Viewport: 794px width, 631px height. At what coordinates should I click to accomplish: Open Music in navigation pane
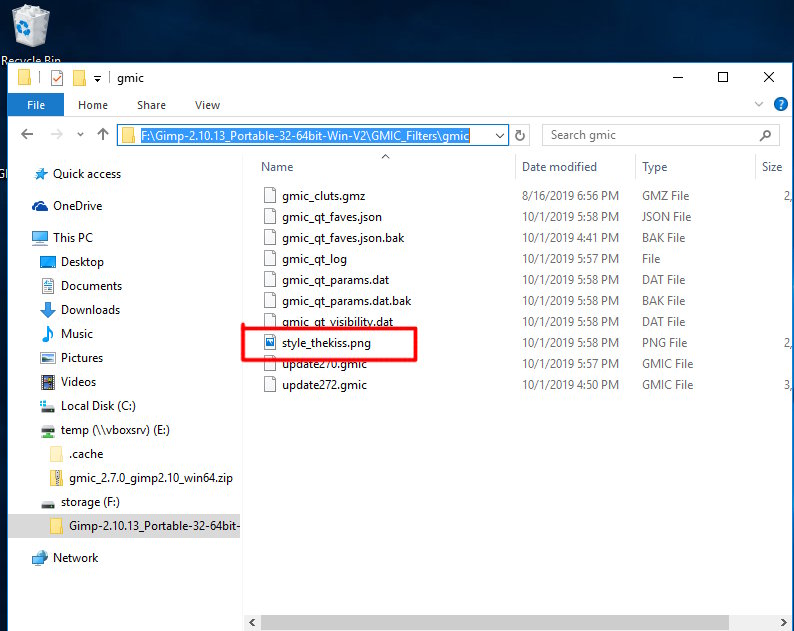[76, 334]
